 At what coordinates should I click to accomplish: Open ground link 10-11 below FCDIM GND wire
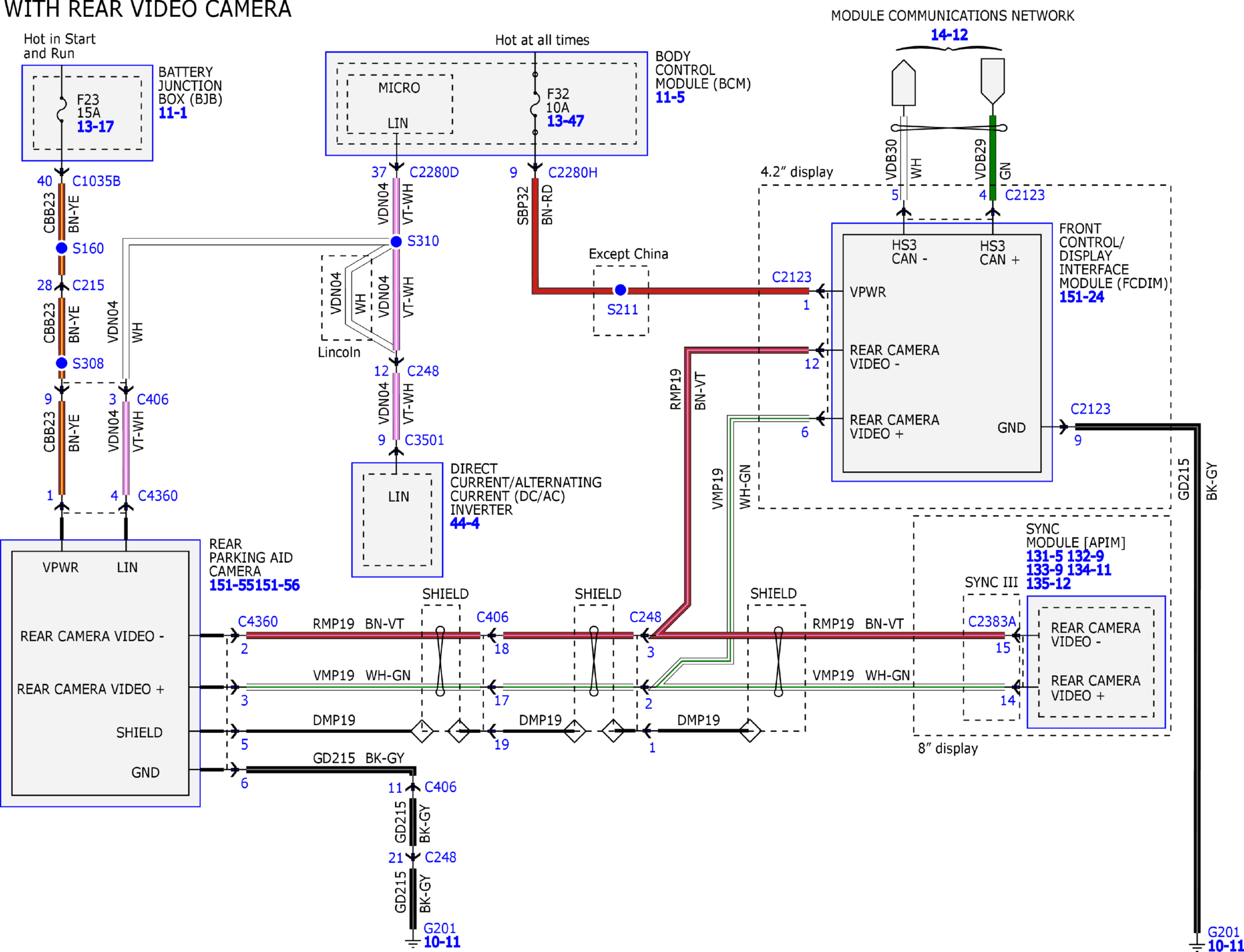point(1225,946)
